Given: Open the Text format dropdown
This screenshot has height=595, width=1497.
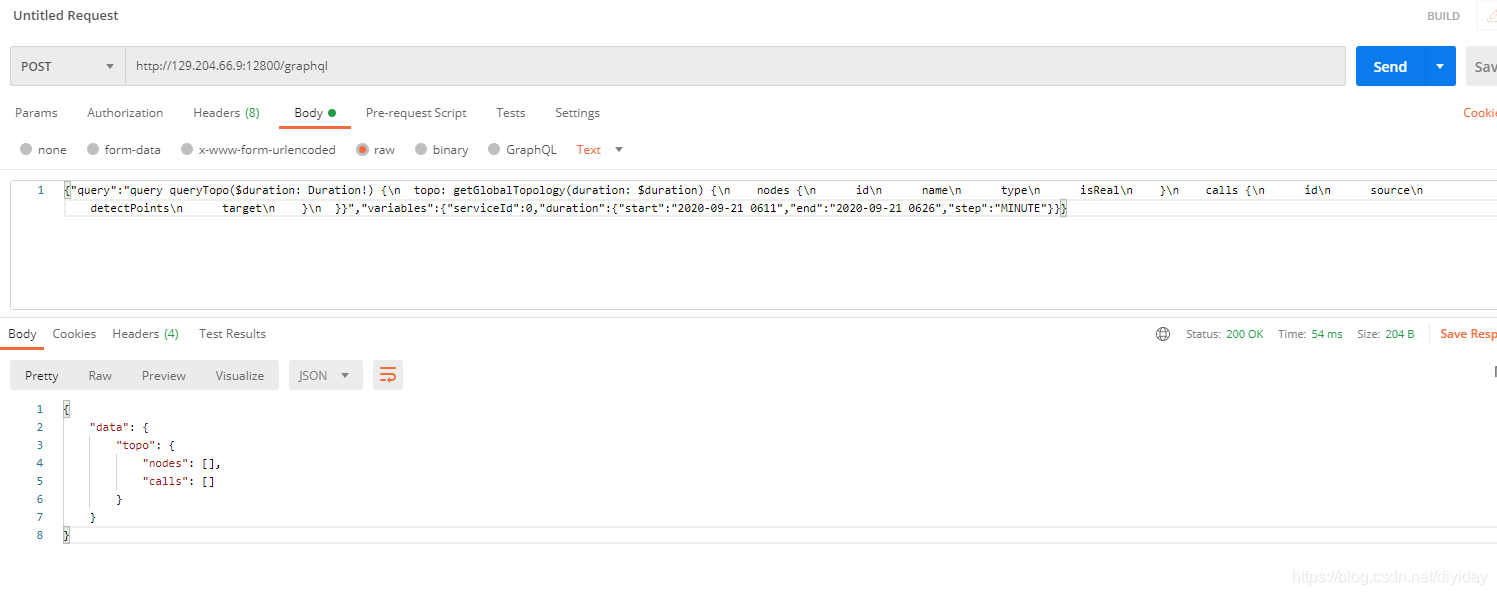Looking at the screenshot, I should 600,149.
